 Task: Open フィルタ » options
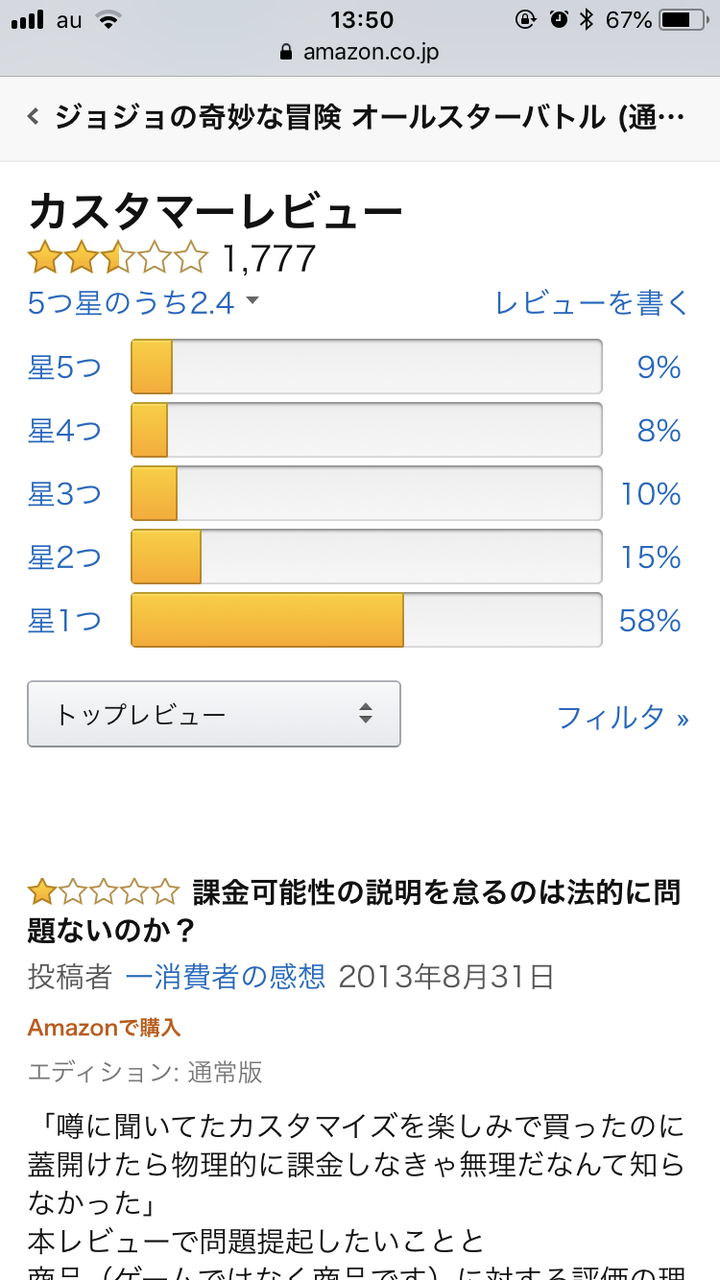click(x=623, y=717)
